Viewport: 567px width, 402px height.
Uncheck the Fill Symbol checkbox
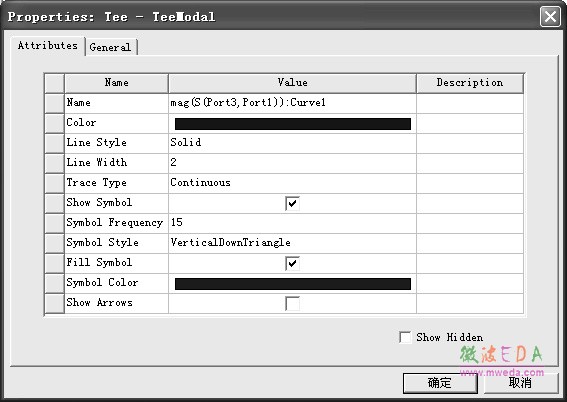(x=292, y=264)
